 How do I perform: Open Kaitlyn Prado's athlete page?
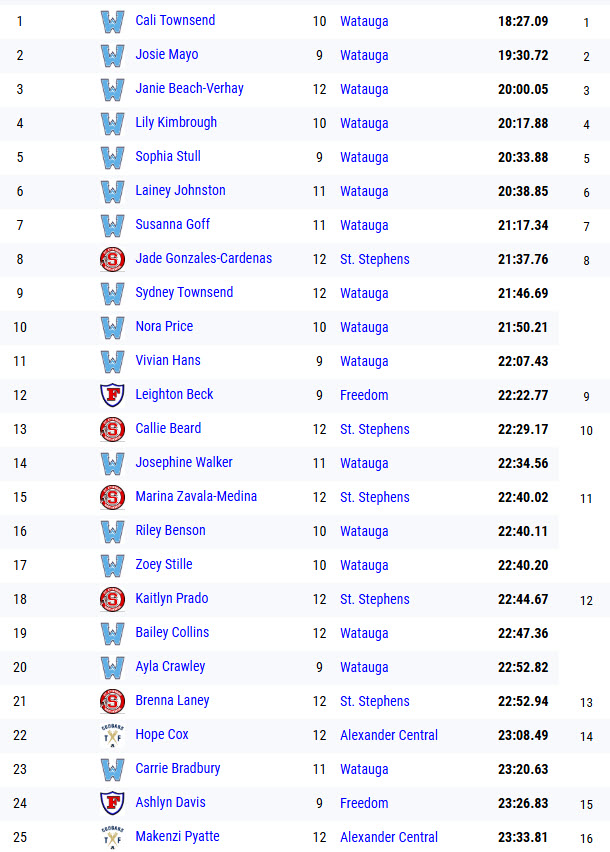click(x=172, y=599)
